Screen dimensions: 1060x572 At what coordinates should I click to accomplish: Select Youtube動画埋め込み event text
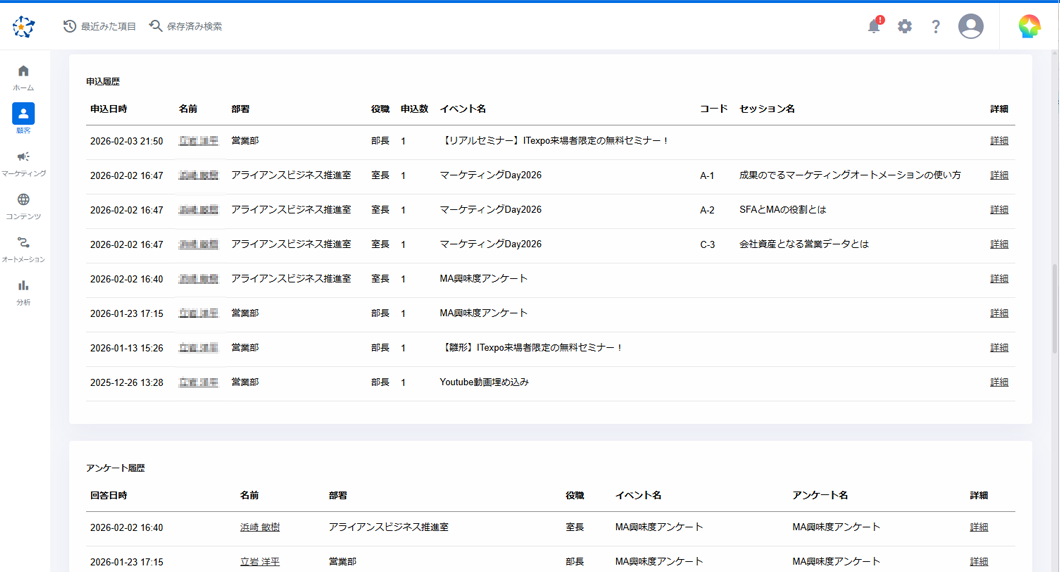tap(484, 382)
